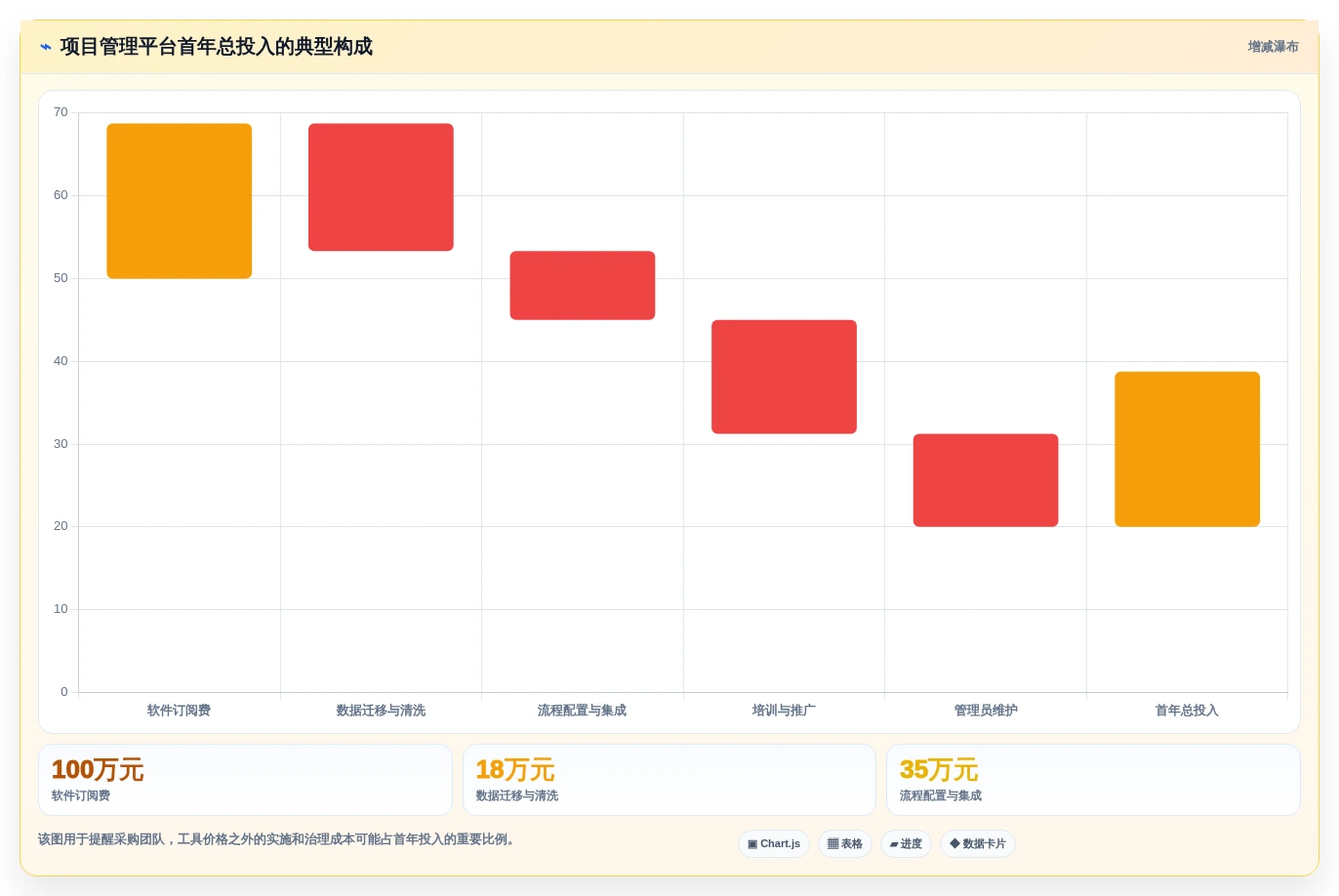Click the 管理员维护 x-axis label
This screenshot has width=1339, height=896.
pyautogui.click(x=986, y=711)
